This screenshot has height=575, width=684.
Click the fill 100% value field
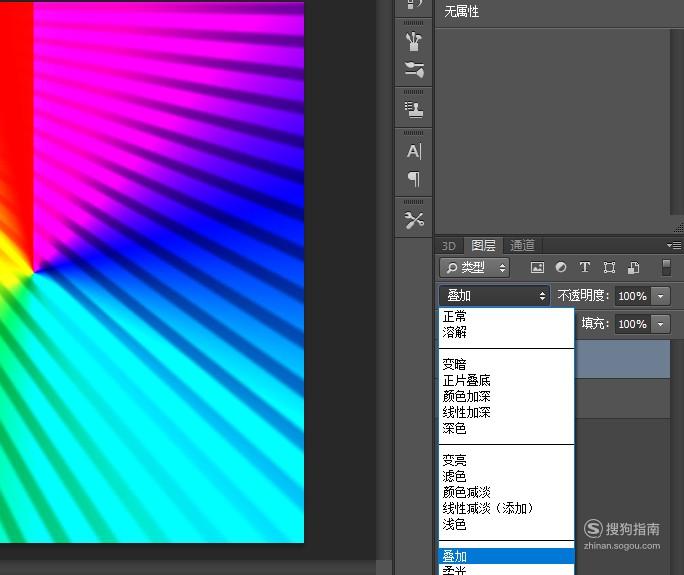pos(632,324)
